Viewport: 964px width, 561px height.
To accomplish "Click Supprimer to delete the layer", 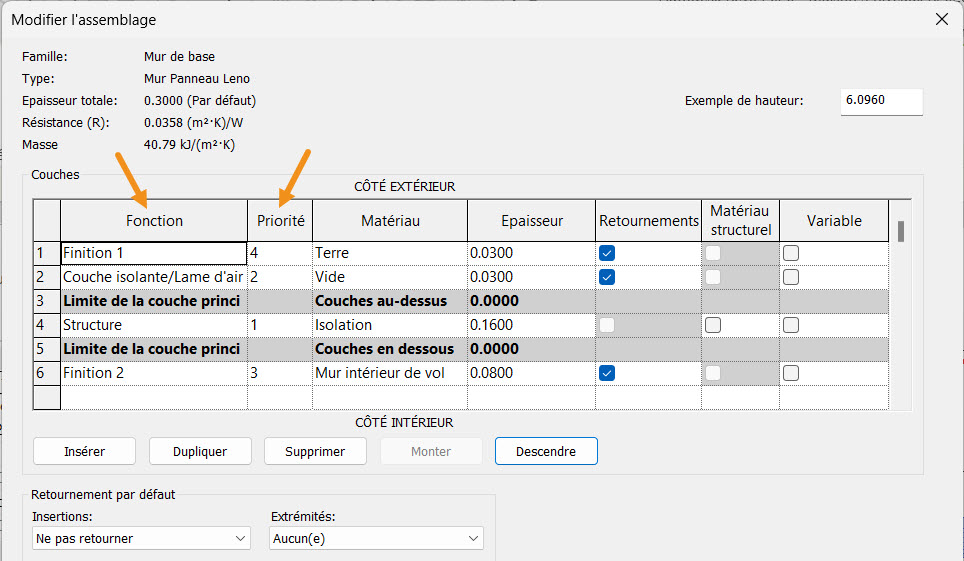I will (x=315, y=451).
